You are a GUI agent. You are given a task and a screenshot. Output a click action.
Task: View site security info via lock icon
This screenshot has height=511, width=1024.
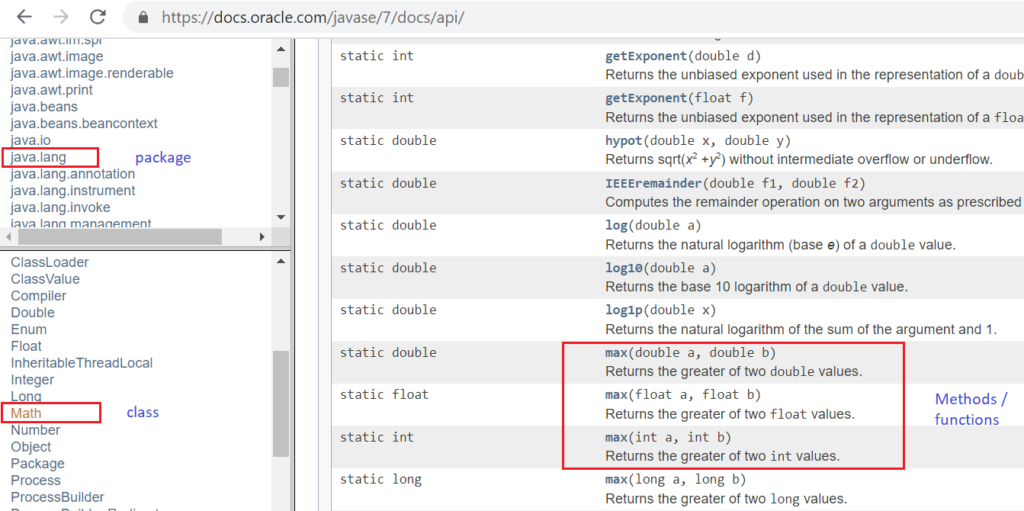tap(144, 17)
